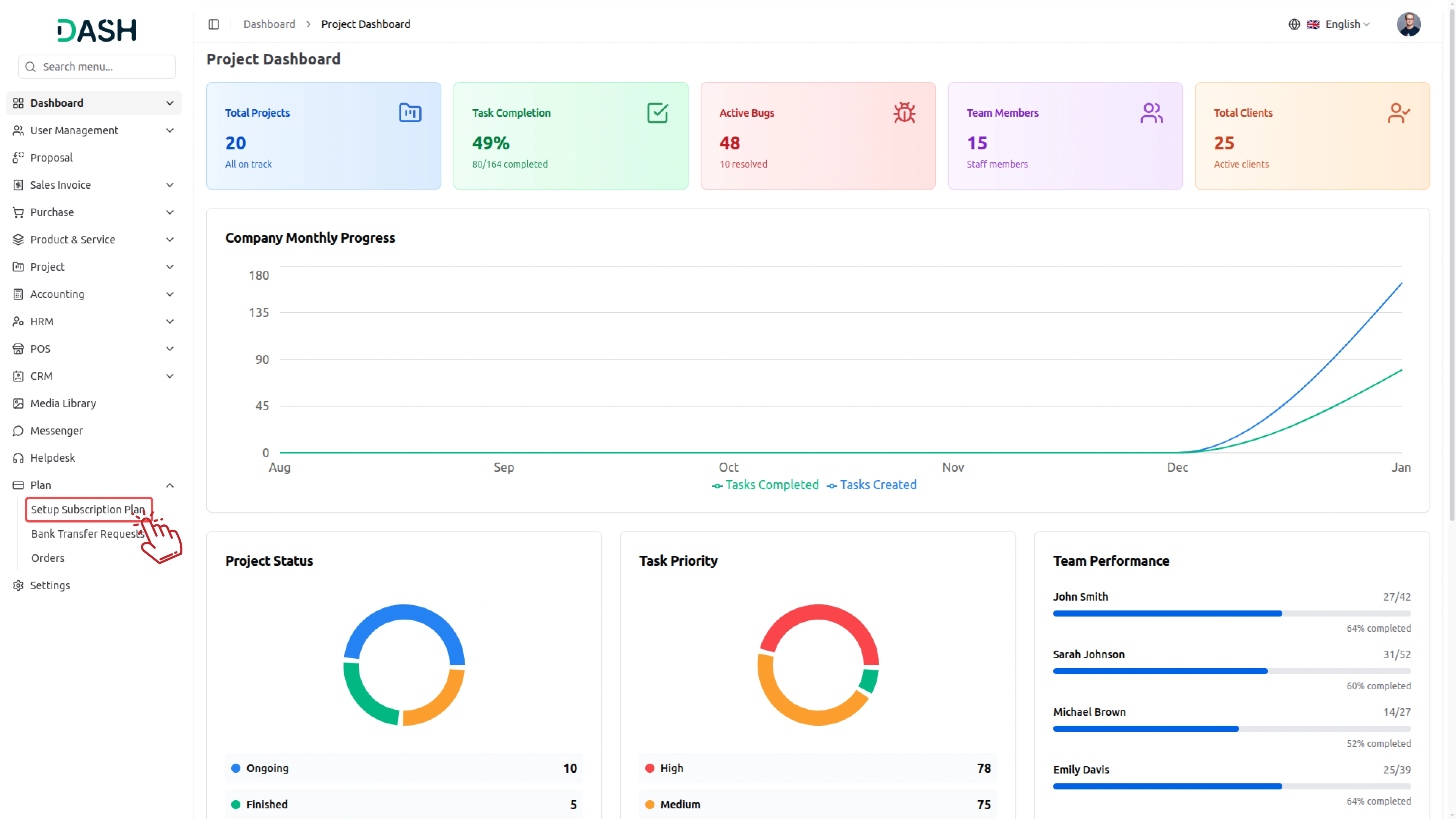1456x819 pixels.
Task: Click the Total Clients user-check icon
Action: click(x=1398, y=113)
